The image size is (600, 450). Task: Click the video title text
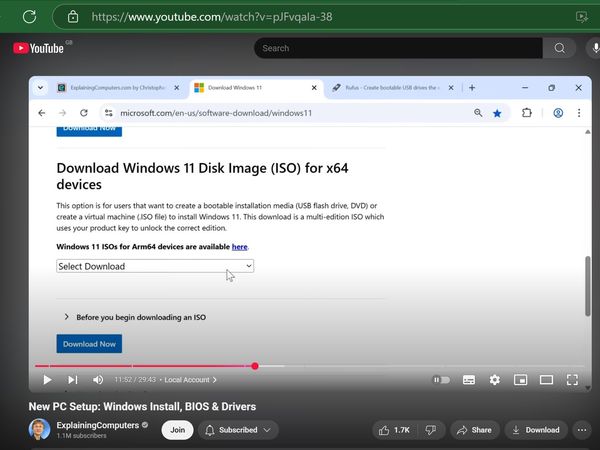[x=142, y=406]
